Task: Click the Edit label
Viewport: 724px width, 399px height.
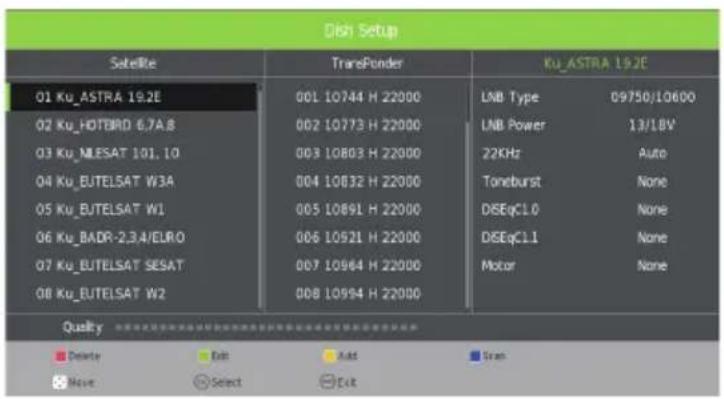Action: pyautogui.click(x=220, y=356)
